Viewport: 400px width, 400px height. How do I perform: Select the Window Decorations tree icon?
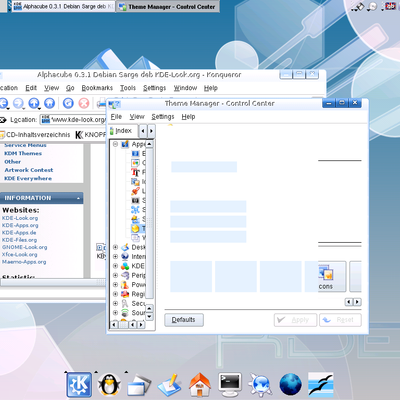[x=135, y=238]
